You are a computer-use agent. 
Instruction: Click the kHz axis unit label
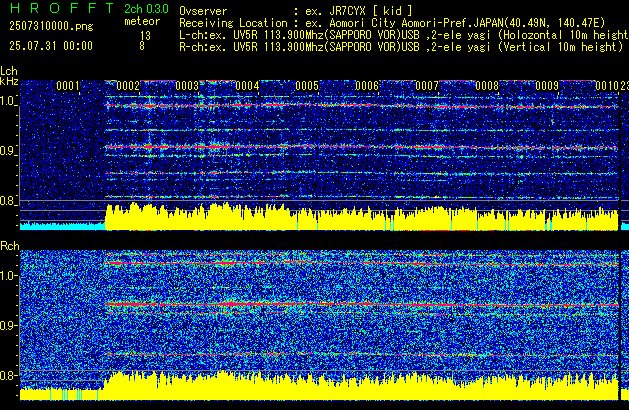9,81
